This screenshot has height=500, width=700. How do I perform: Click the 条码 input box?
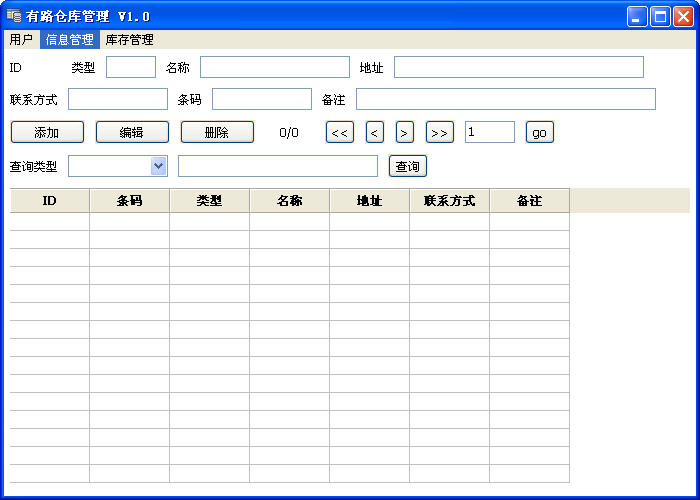point(262,99)
